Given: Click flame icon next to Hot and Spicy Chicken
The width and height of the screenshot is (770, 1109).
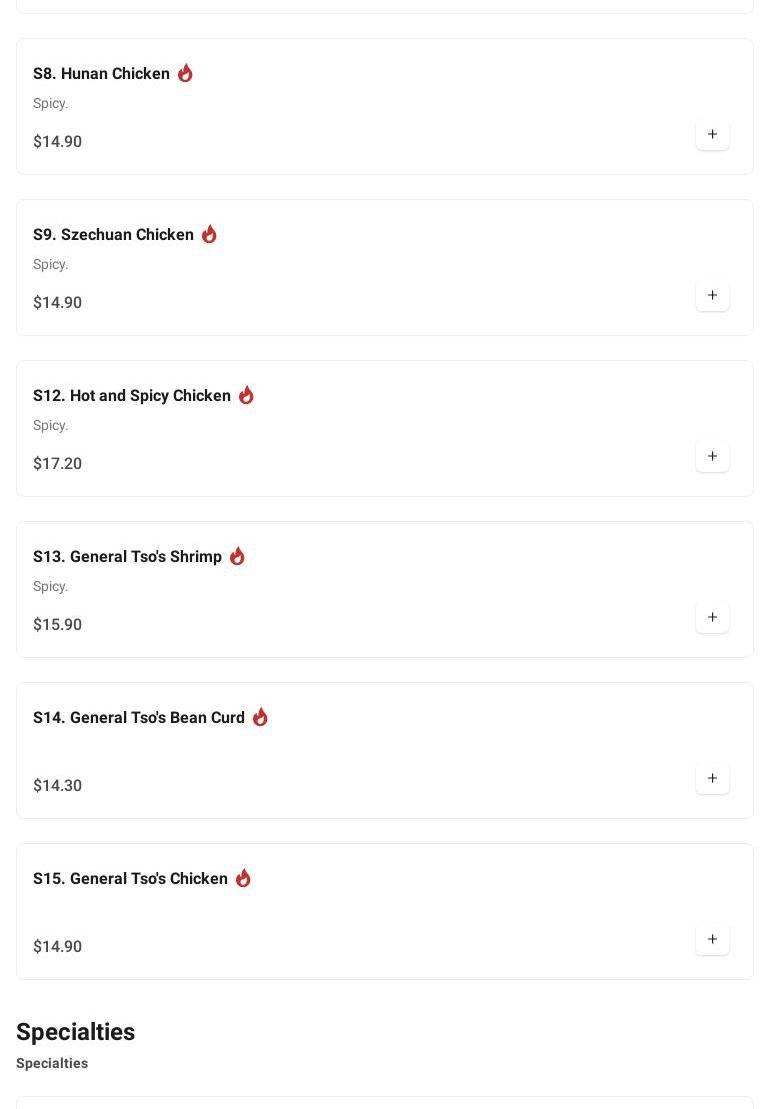Looking at the screenshot, I should click(246, 395).
